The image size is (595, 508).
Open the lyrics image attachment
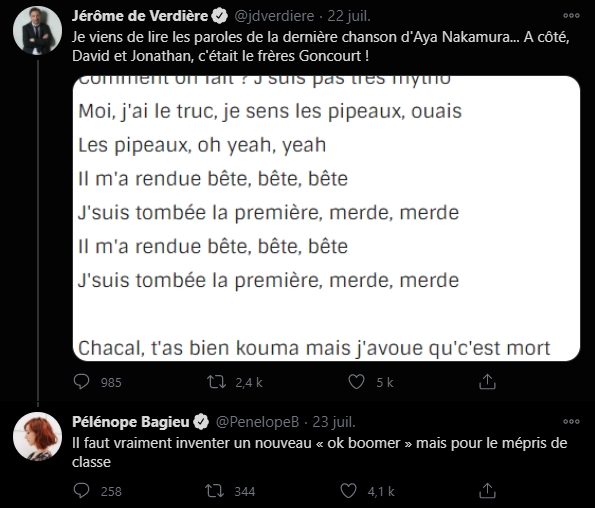326,218
